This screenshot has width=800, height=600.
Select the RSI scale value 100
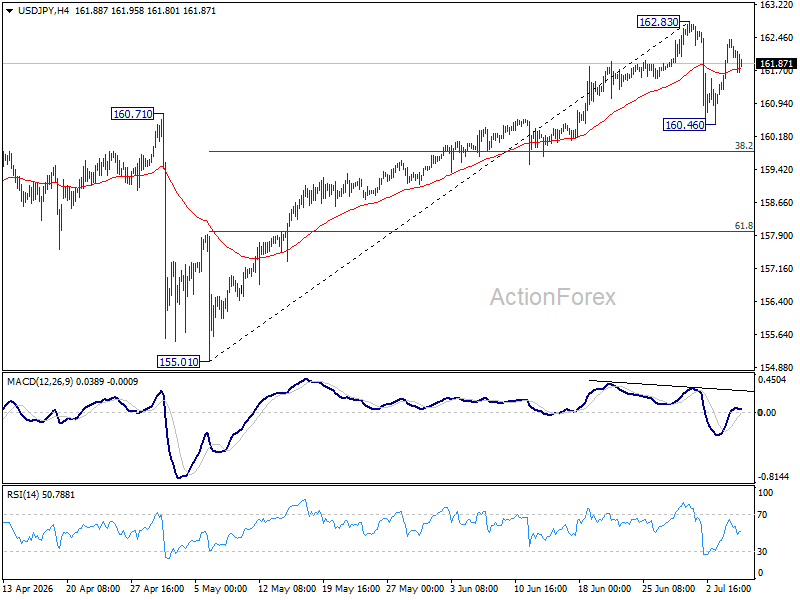pos(766,493)
